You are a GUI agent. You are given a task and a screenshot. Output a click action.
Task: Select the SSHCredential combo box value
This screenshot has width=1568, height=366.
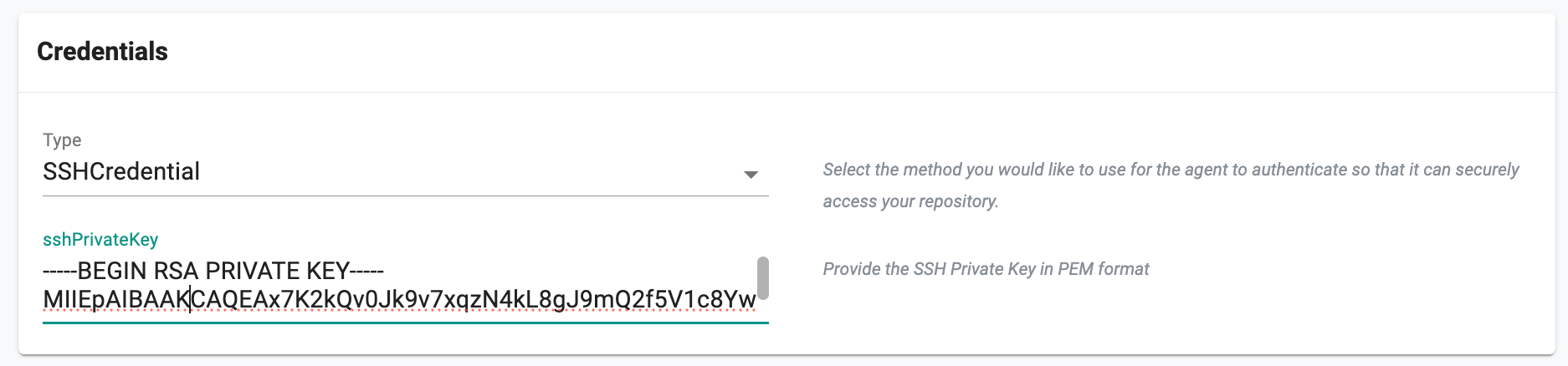click(121, 171)
